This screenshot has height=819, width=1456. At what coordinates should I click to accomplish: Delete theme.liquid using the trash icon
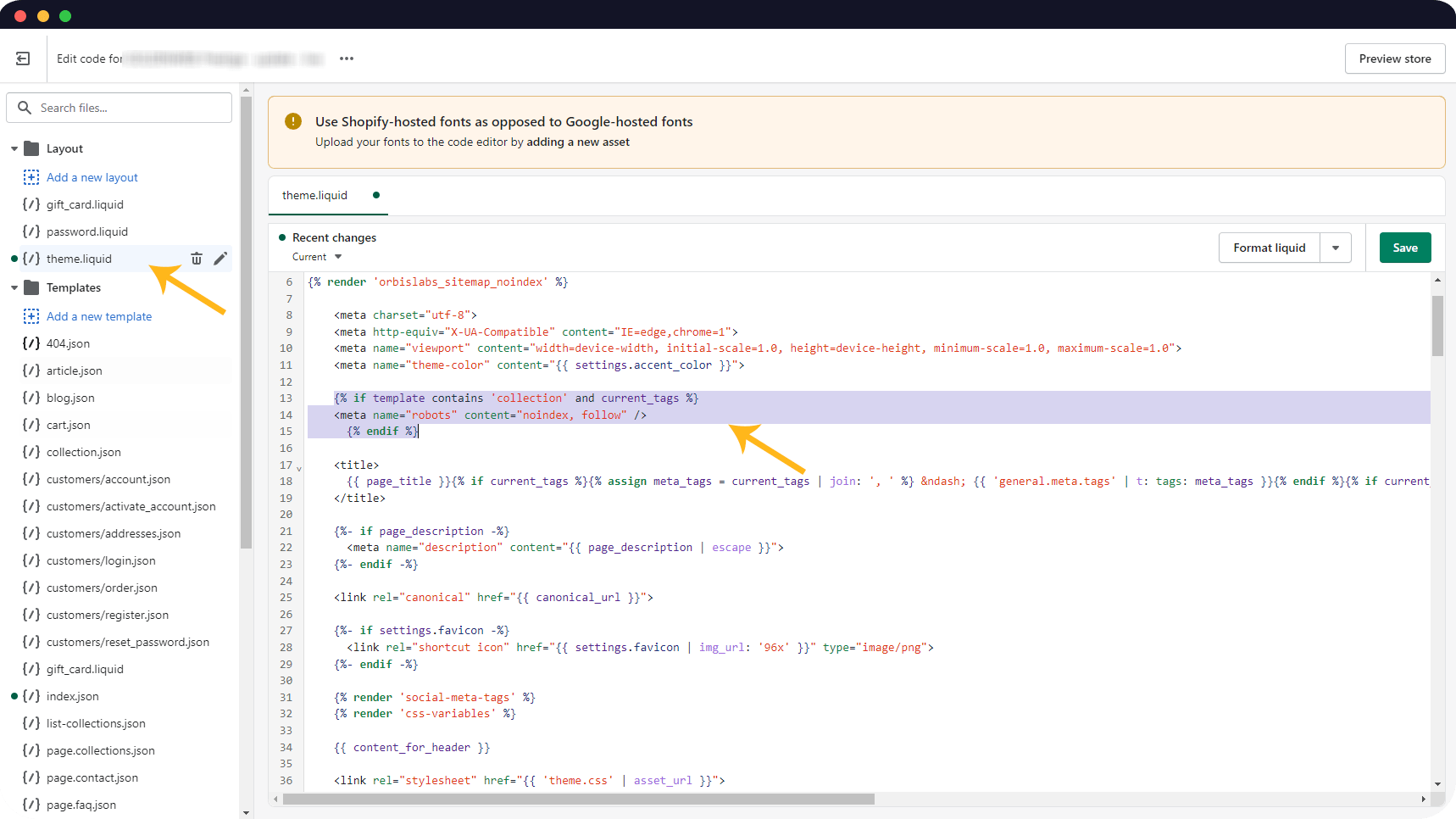(x=197, y=259)
